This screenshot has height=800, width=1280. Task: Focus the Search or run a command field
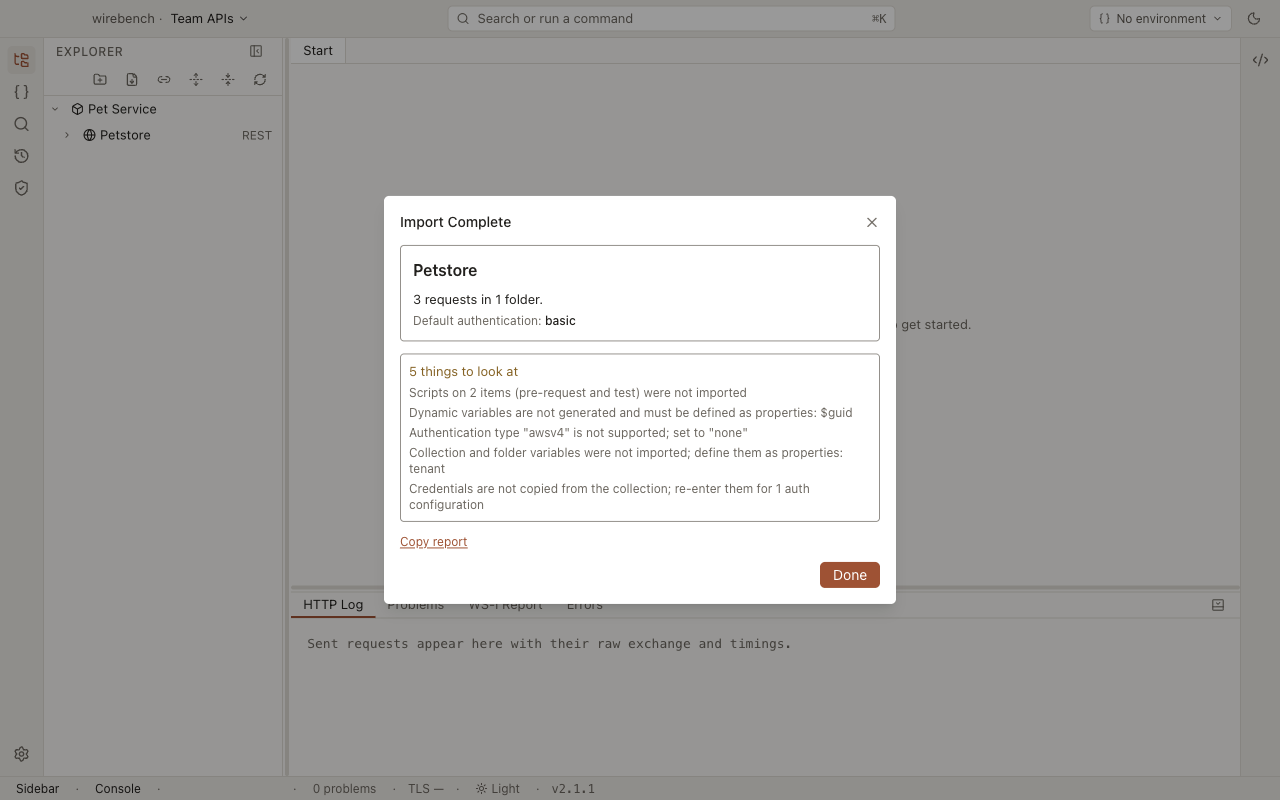(671, 18)
